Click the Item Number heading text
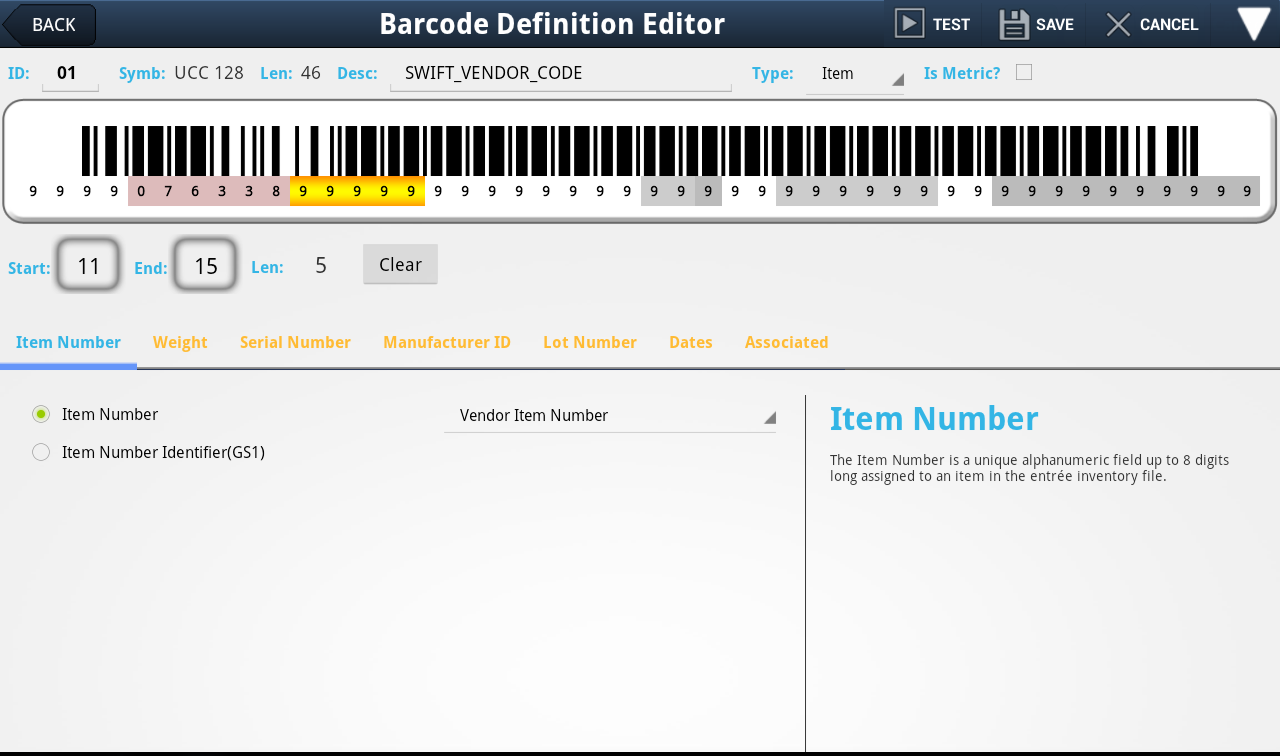 934,418
